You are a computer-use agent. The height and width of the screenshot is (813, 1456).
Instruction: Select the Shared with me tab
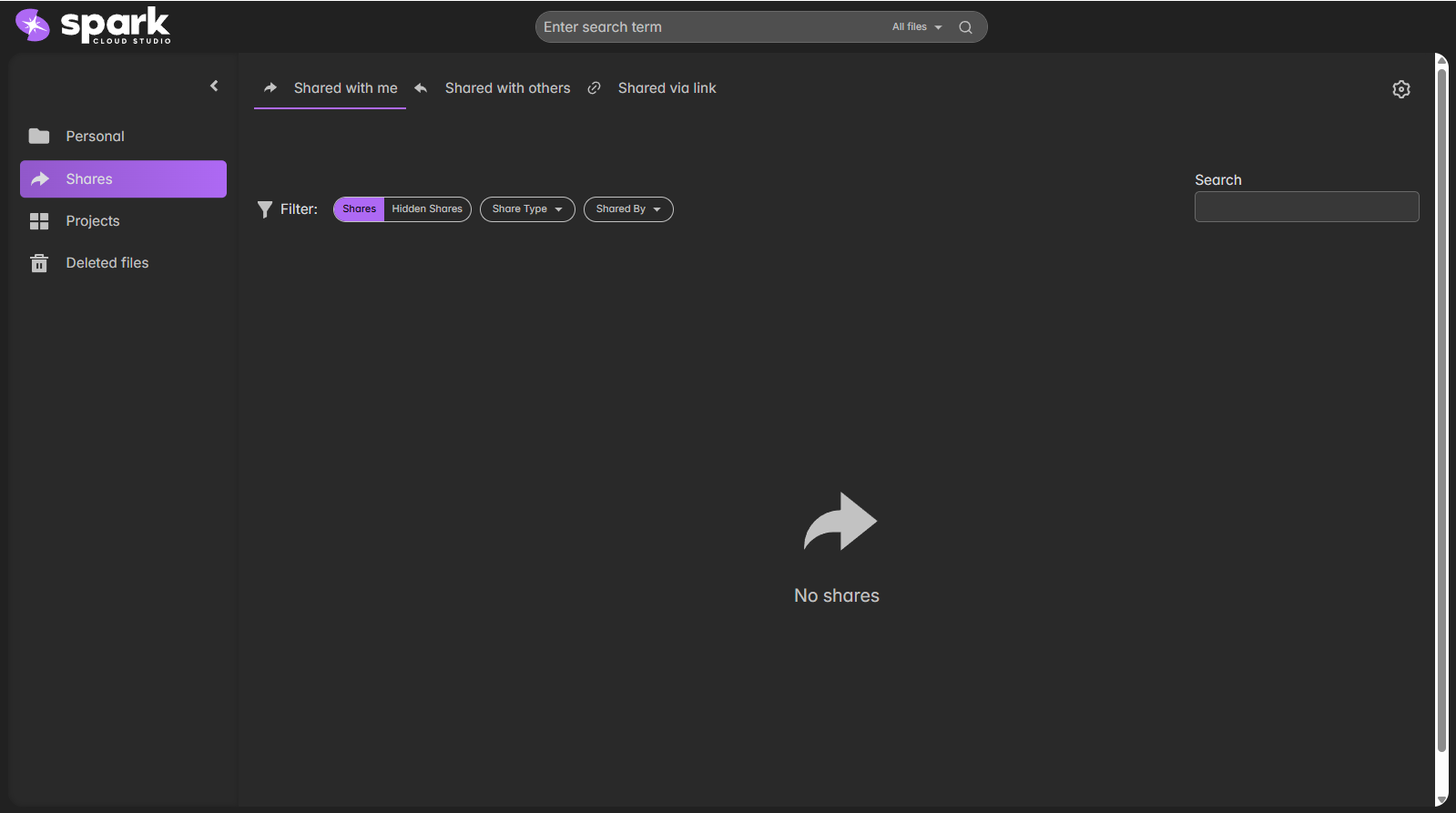tap(345, 88)
